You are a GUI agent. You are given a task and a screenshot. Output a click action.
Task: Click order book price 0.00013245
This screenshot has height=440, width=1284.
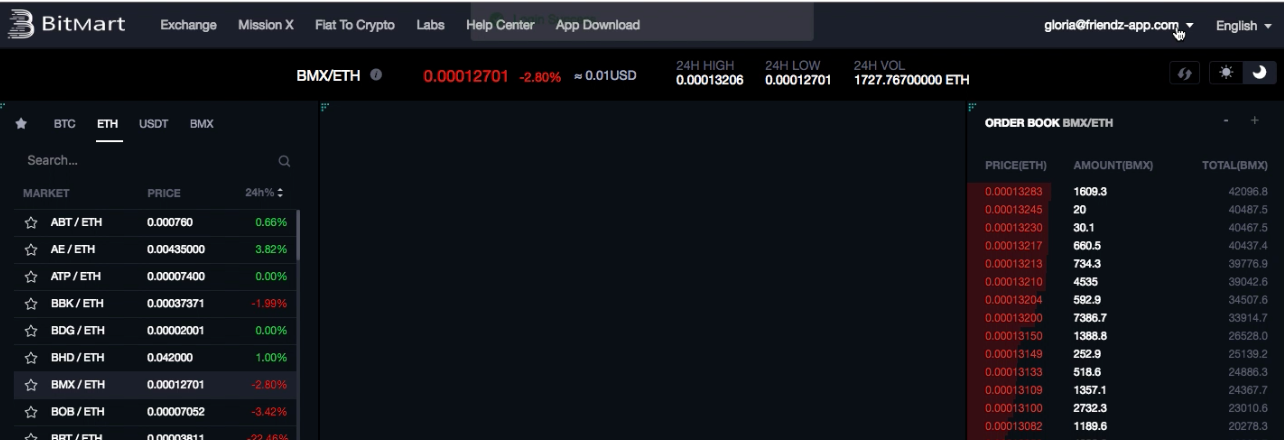pos(1014,209)
